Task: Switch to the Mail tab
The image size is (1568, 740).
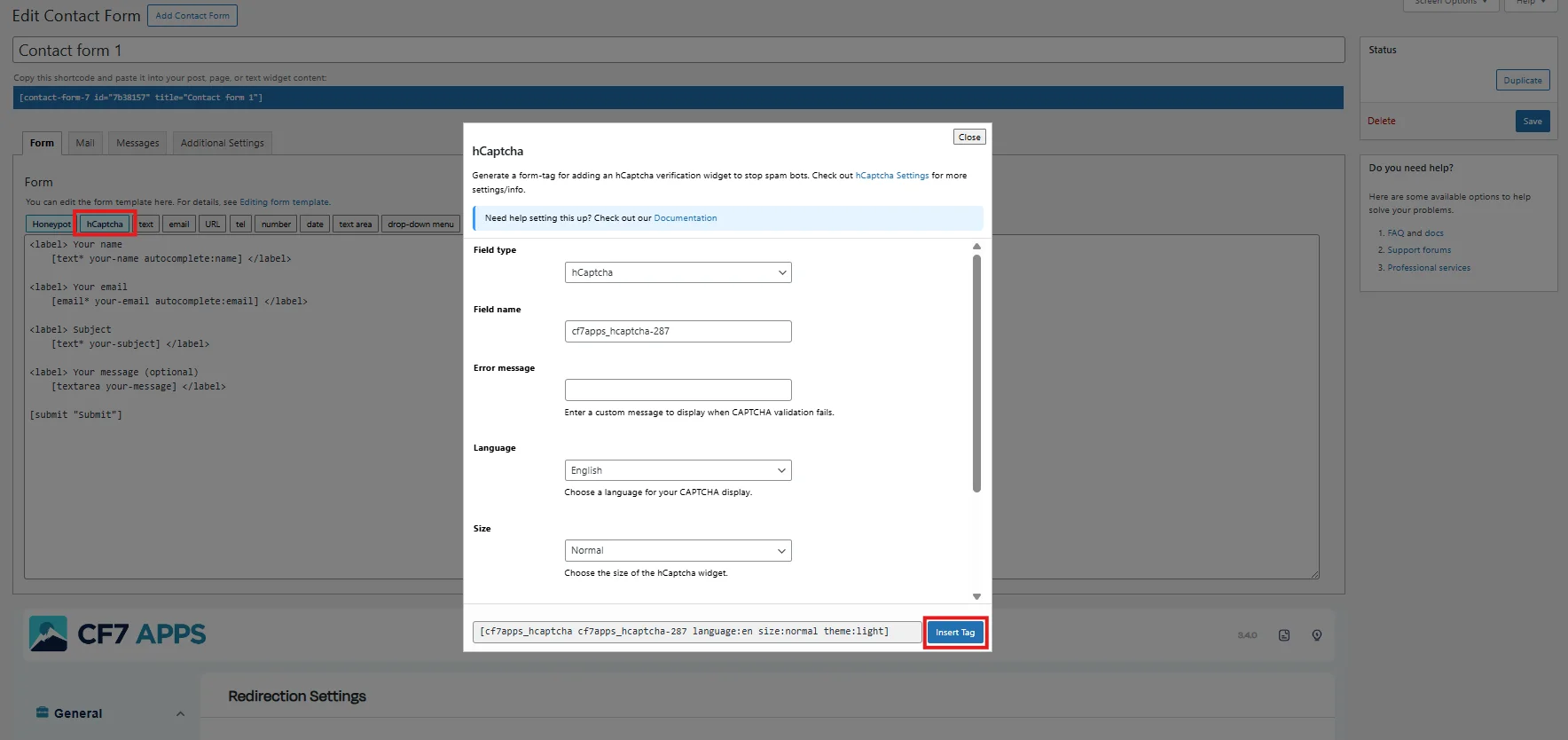Action: pos(85,143)
